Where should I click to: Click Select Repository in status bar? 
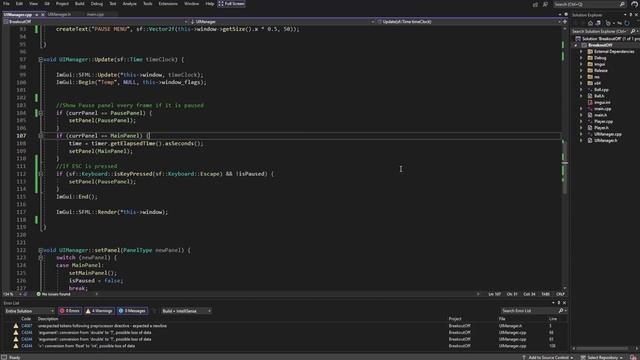coord(602,357)
